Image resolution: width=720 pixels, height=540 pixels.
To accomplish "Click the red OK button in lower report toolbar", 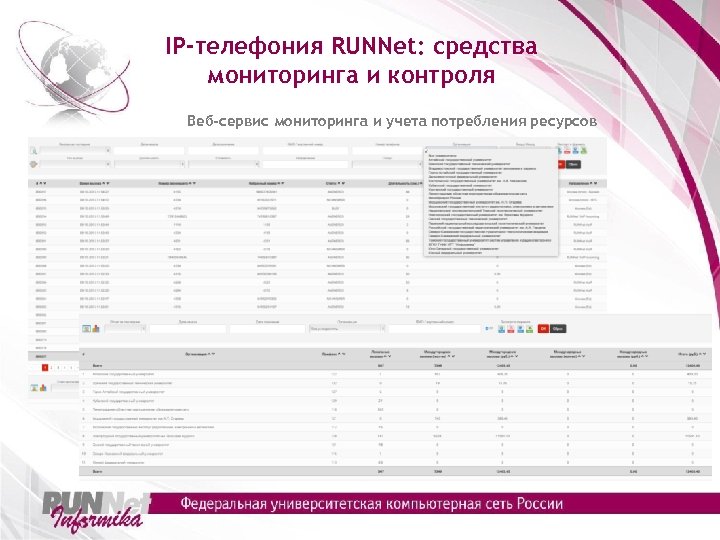I will 543,329.
